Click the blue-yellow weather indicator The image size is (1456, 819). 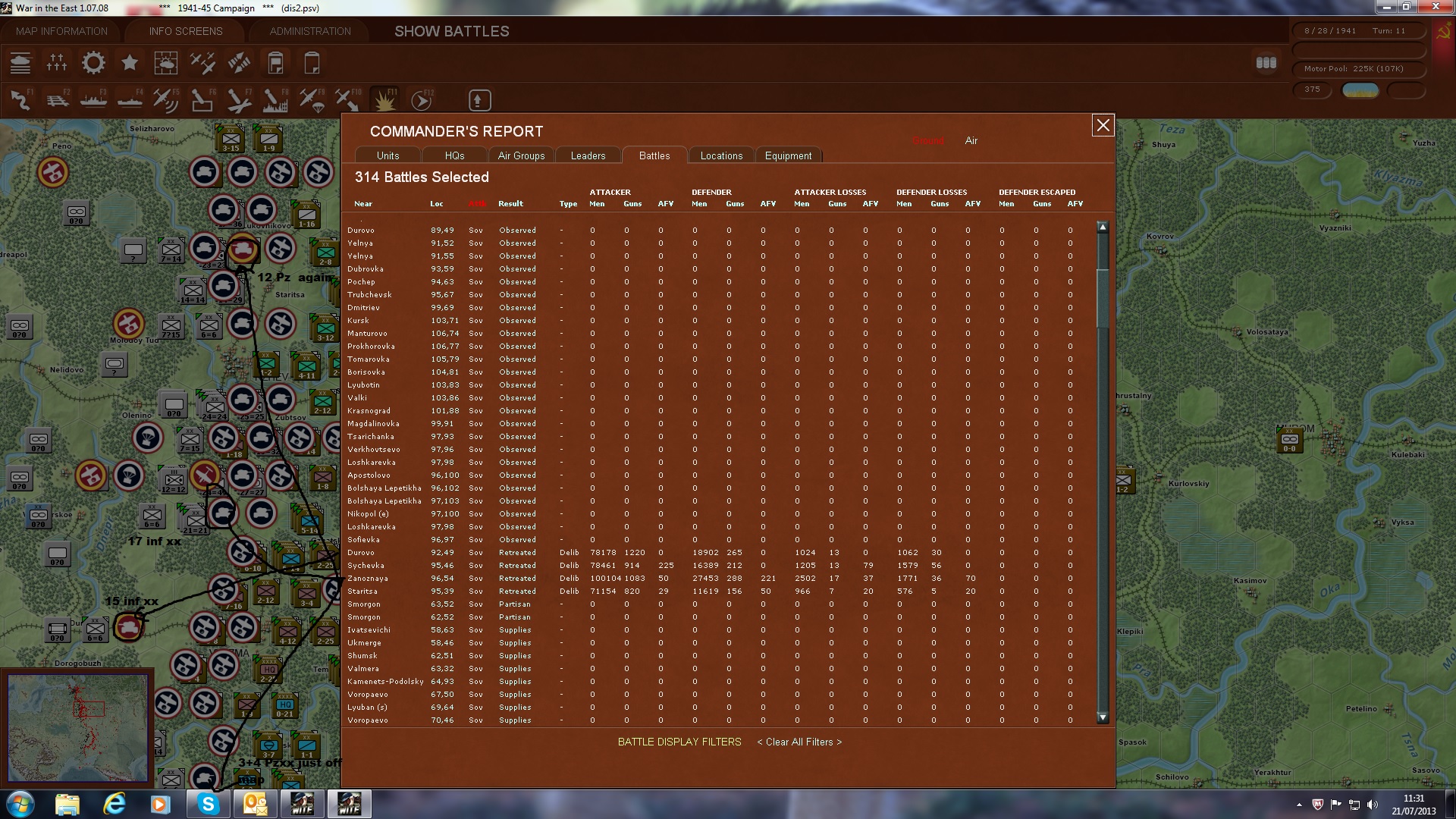pos(1360,90)
